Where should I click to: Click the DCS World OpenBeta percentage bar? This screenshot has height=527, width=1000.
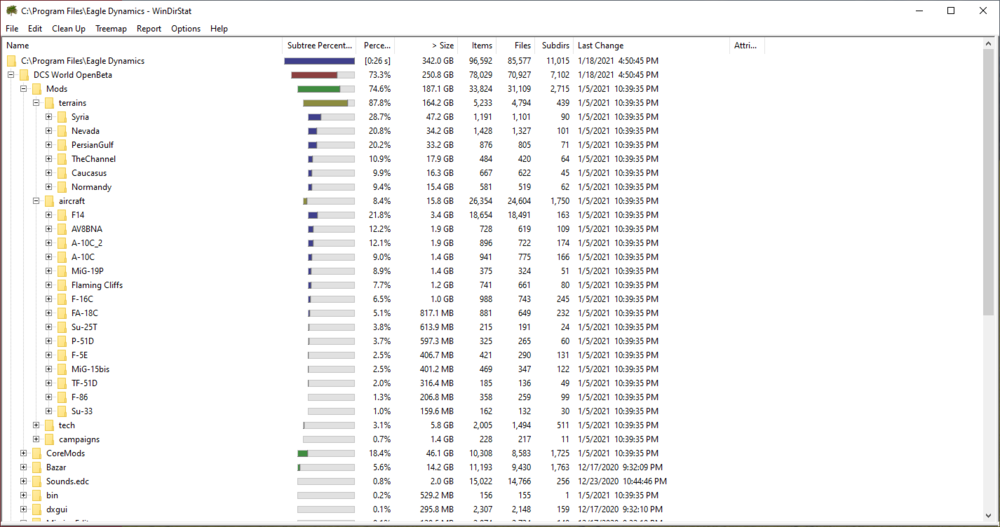click(323, 75)
